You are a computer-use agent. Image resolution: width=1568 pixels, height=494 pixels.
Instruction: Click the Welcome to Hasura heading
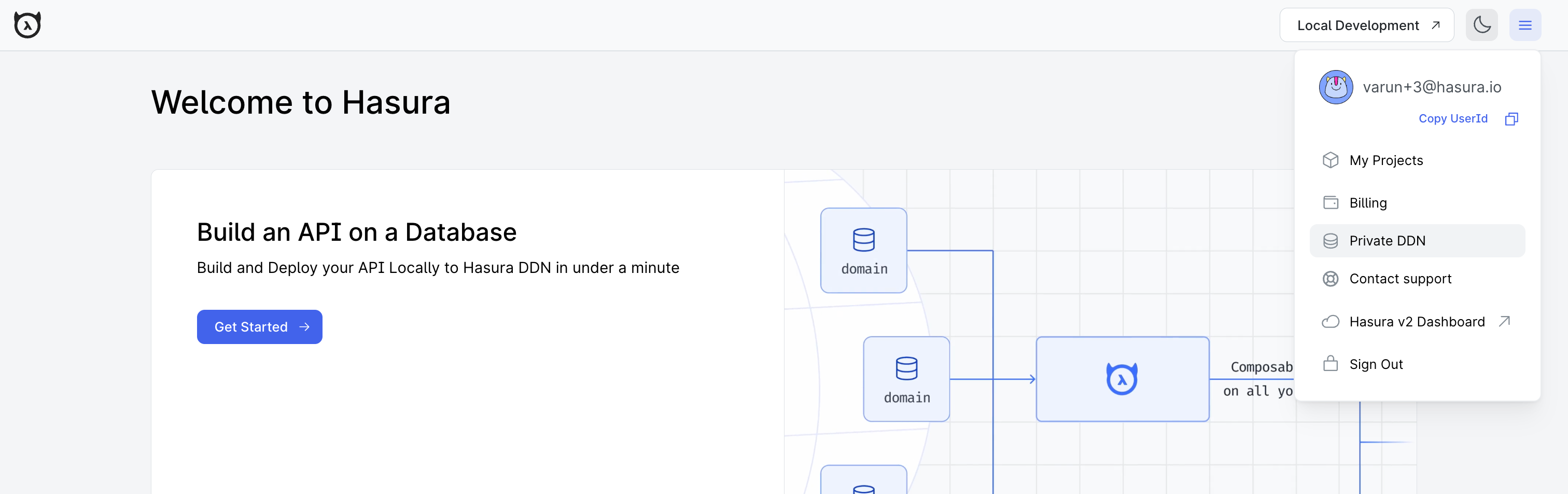pos(301,102)
